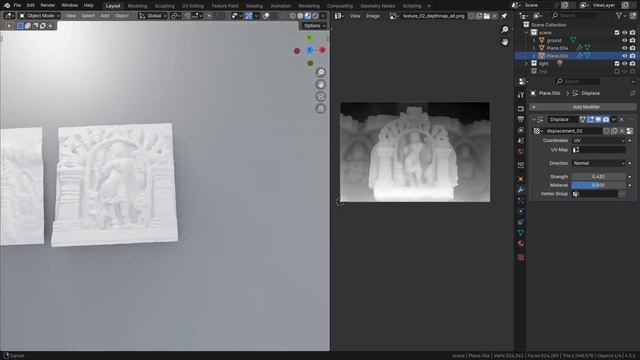Adjust the Strength 0.430 slider
640x360 pixels.
598,177
